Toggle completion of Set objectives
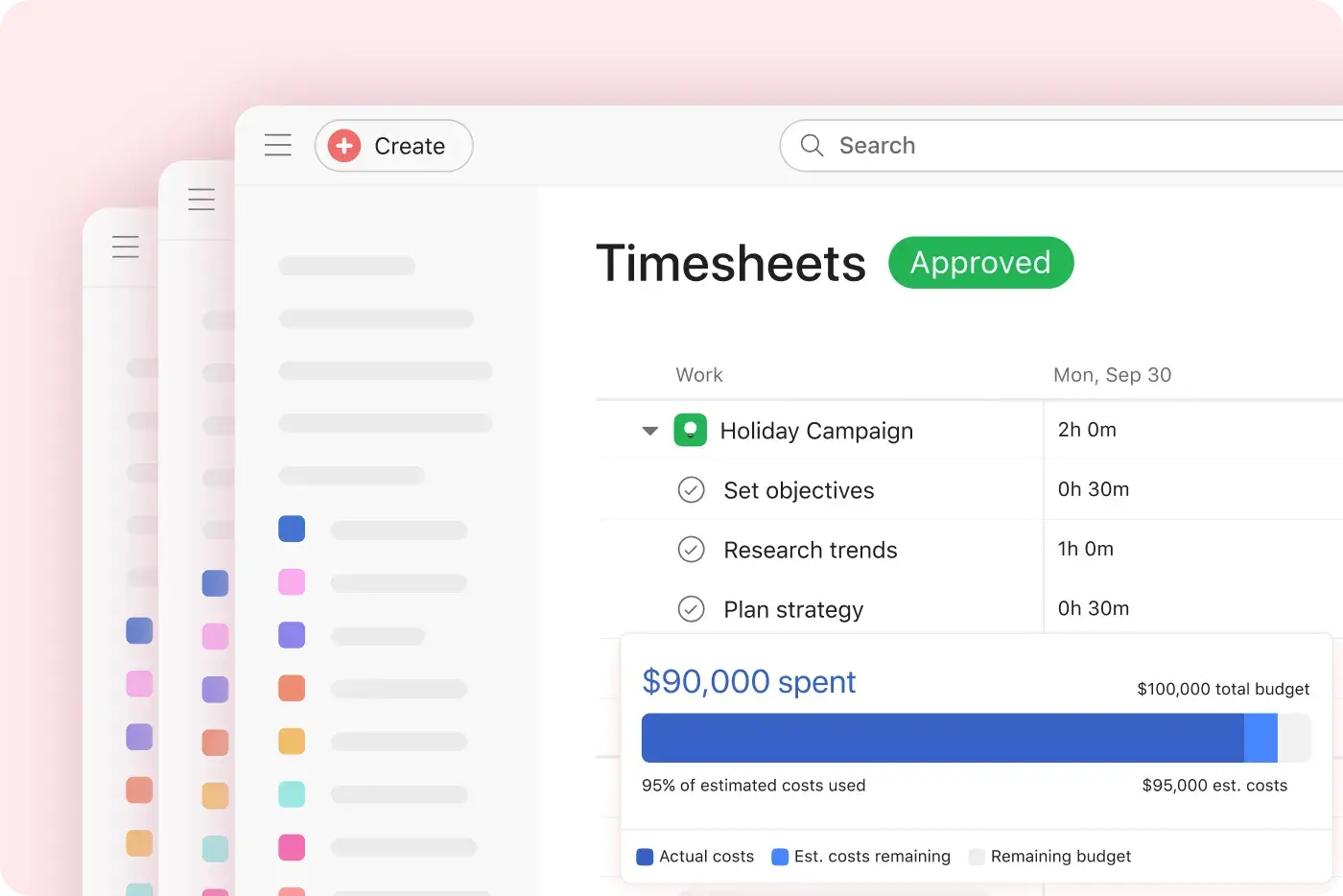1343x896 pixels. tap(691, 489)
